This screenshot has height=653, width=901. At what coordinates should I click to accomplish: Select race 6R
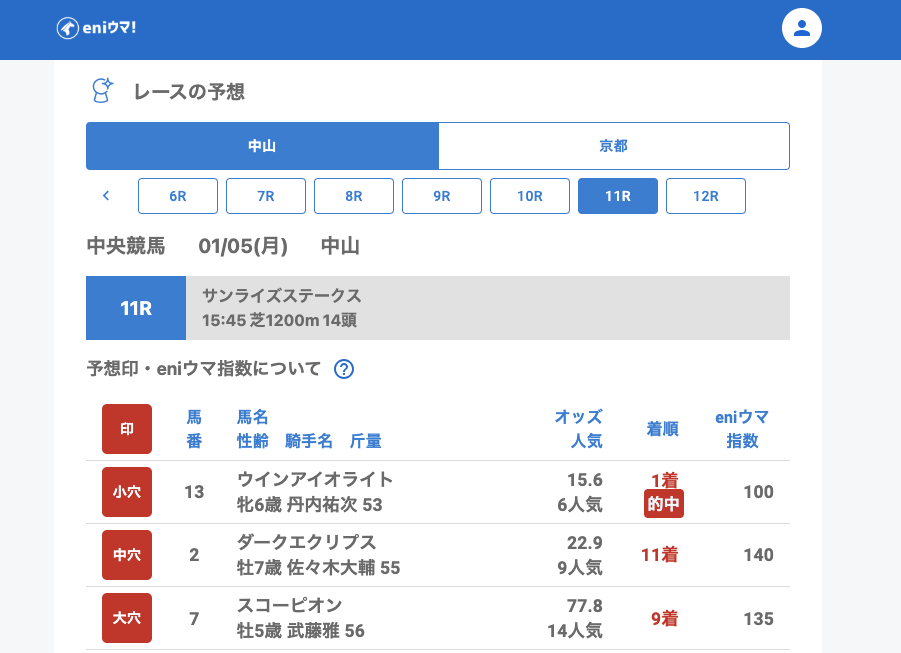pyautogui.click(x=178, y=196)
